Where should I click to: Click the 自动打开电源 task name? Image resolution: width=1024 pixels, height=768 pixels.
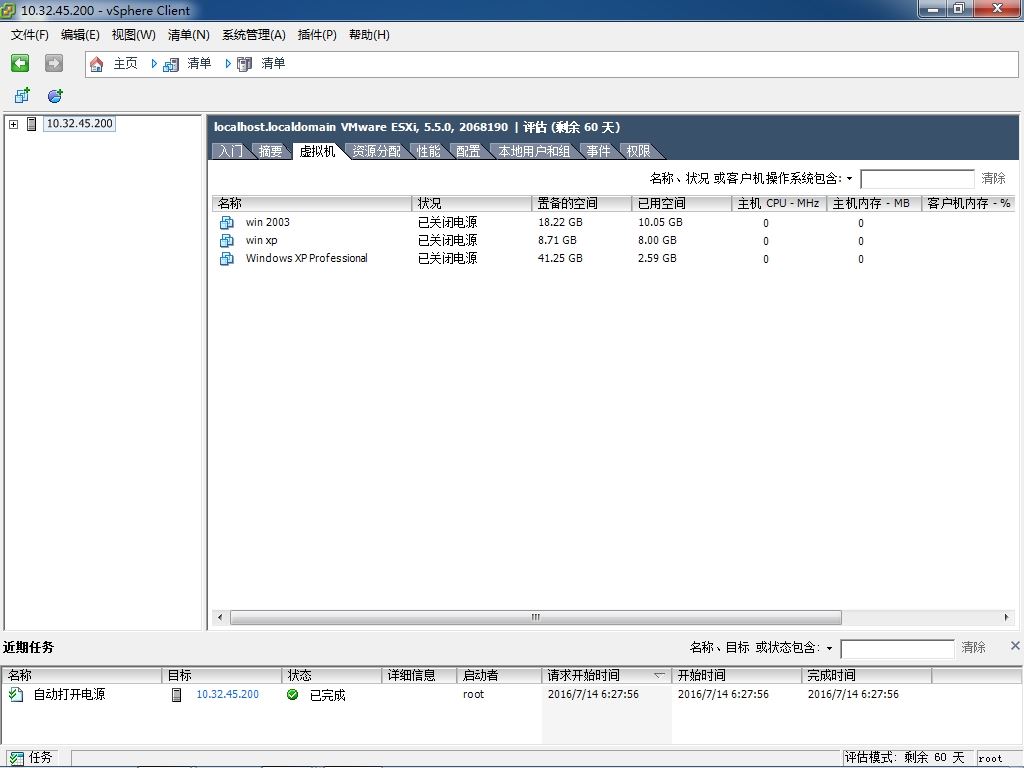click(x=69, y=694)
